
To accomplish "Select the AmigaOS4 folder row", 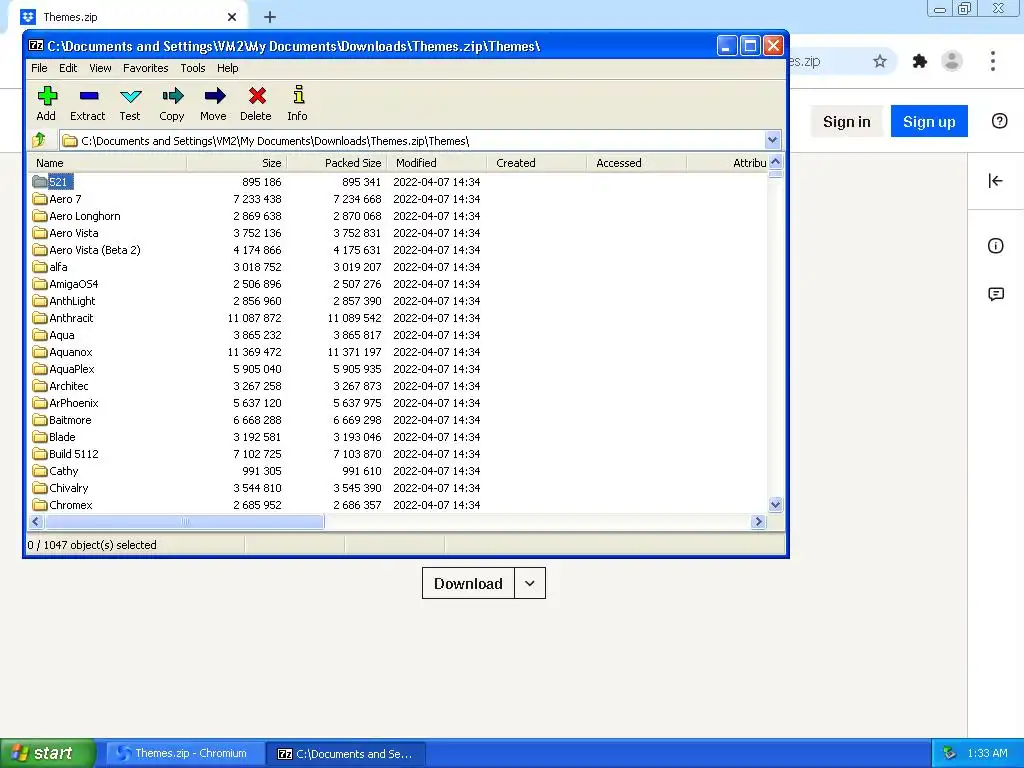I will tap(398, 283).
